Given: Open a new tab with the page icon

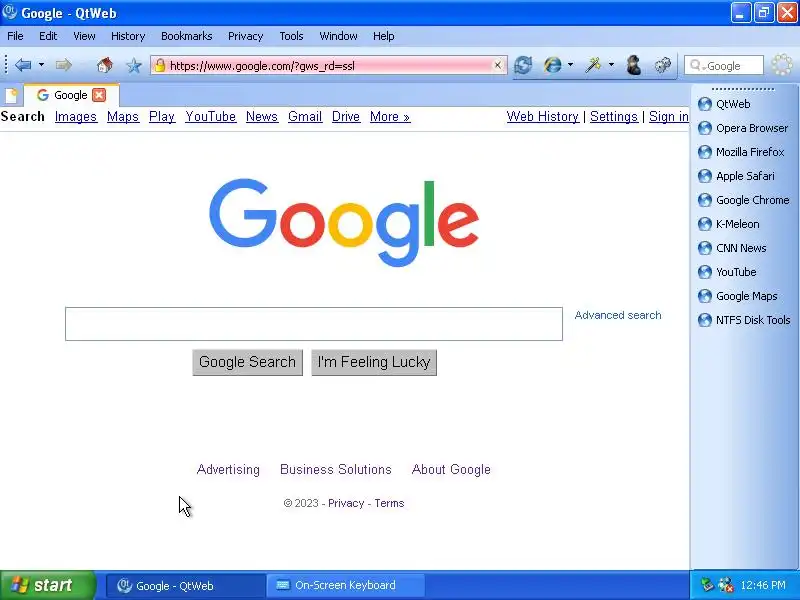Looking at the screenshot, I should [x=11, y=95].
